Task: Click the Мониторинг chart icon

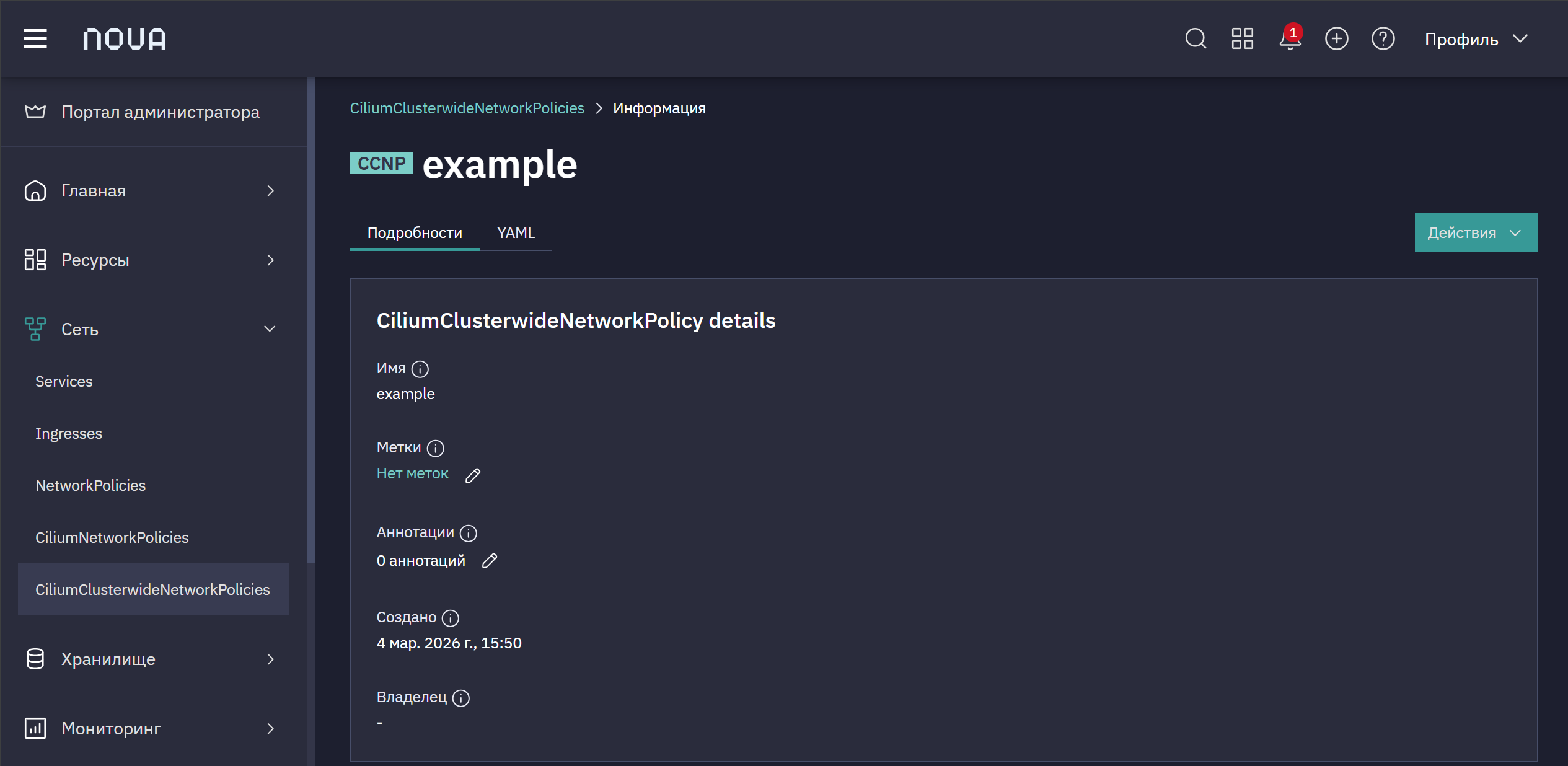Action: coord(35,728)
